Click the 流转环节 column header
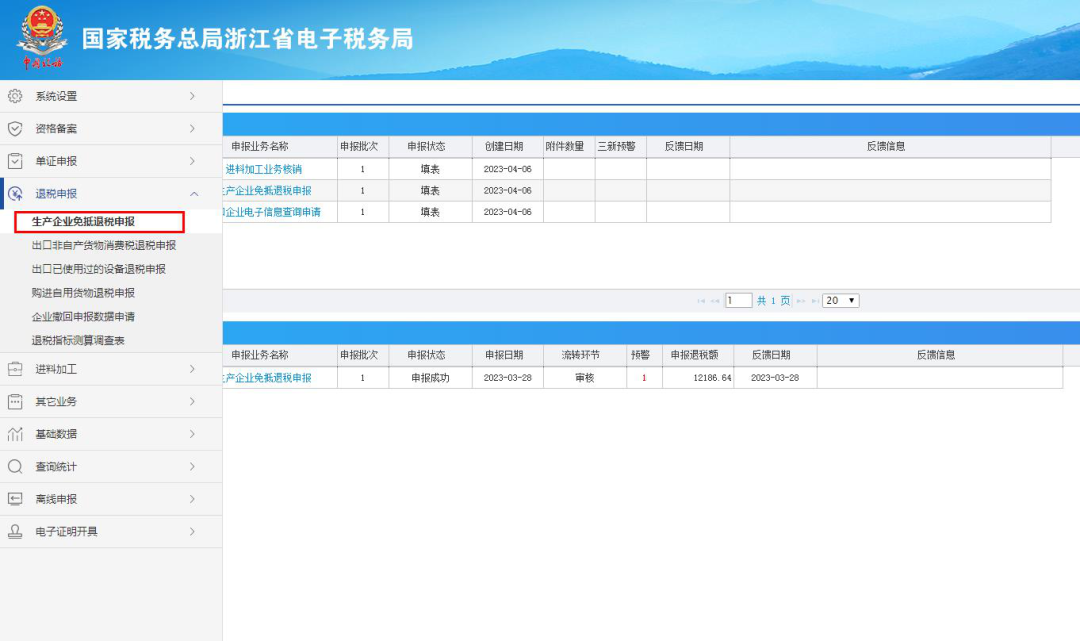This screenshot has height=641, width=1080. tap(581, 355)
